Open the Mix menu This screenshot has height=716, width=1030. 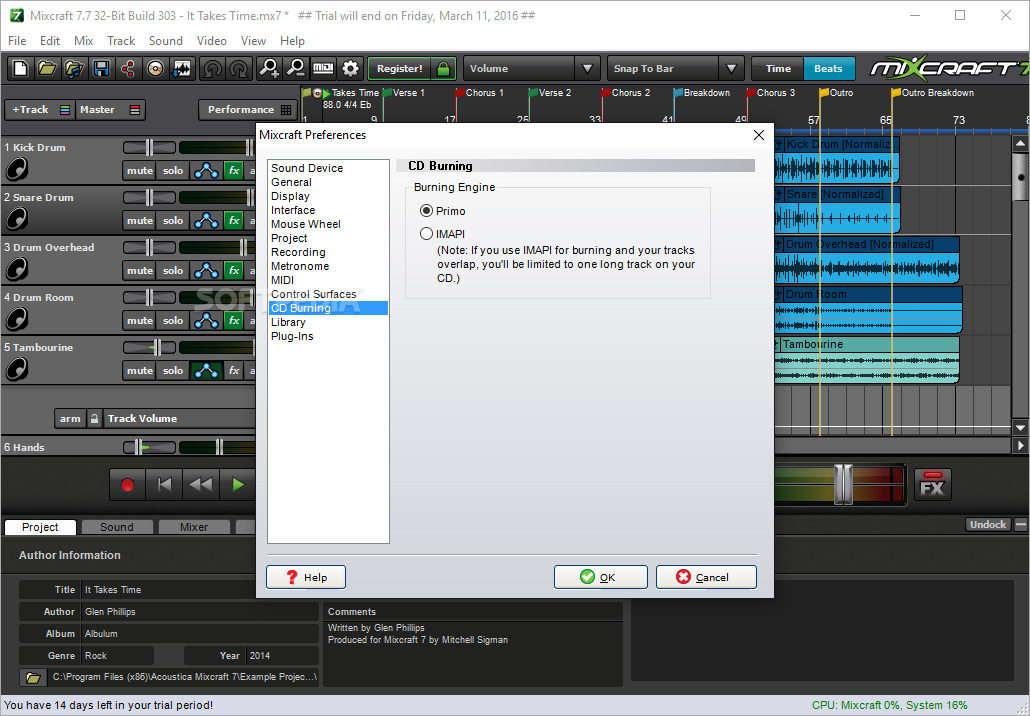coord(83,41)
